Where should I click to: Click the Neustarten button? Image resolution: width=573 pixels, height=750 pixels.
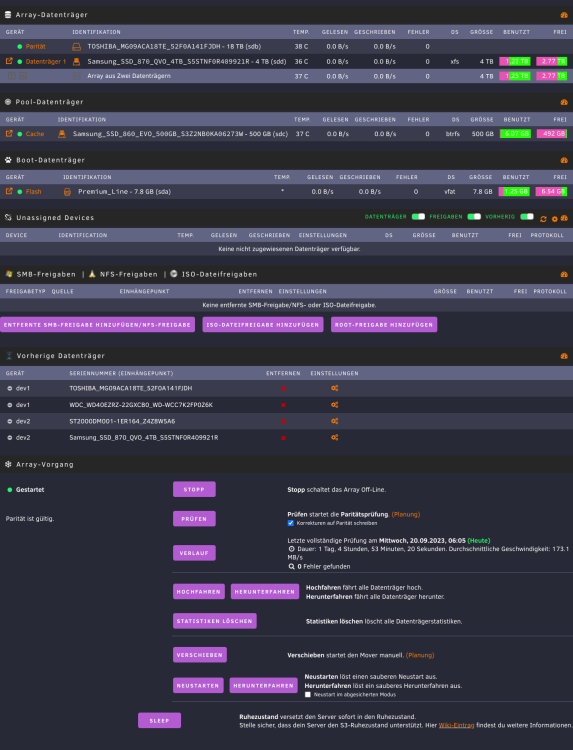(x=198, y=685)
